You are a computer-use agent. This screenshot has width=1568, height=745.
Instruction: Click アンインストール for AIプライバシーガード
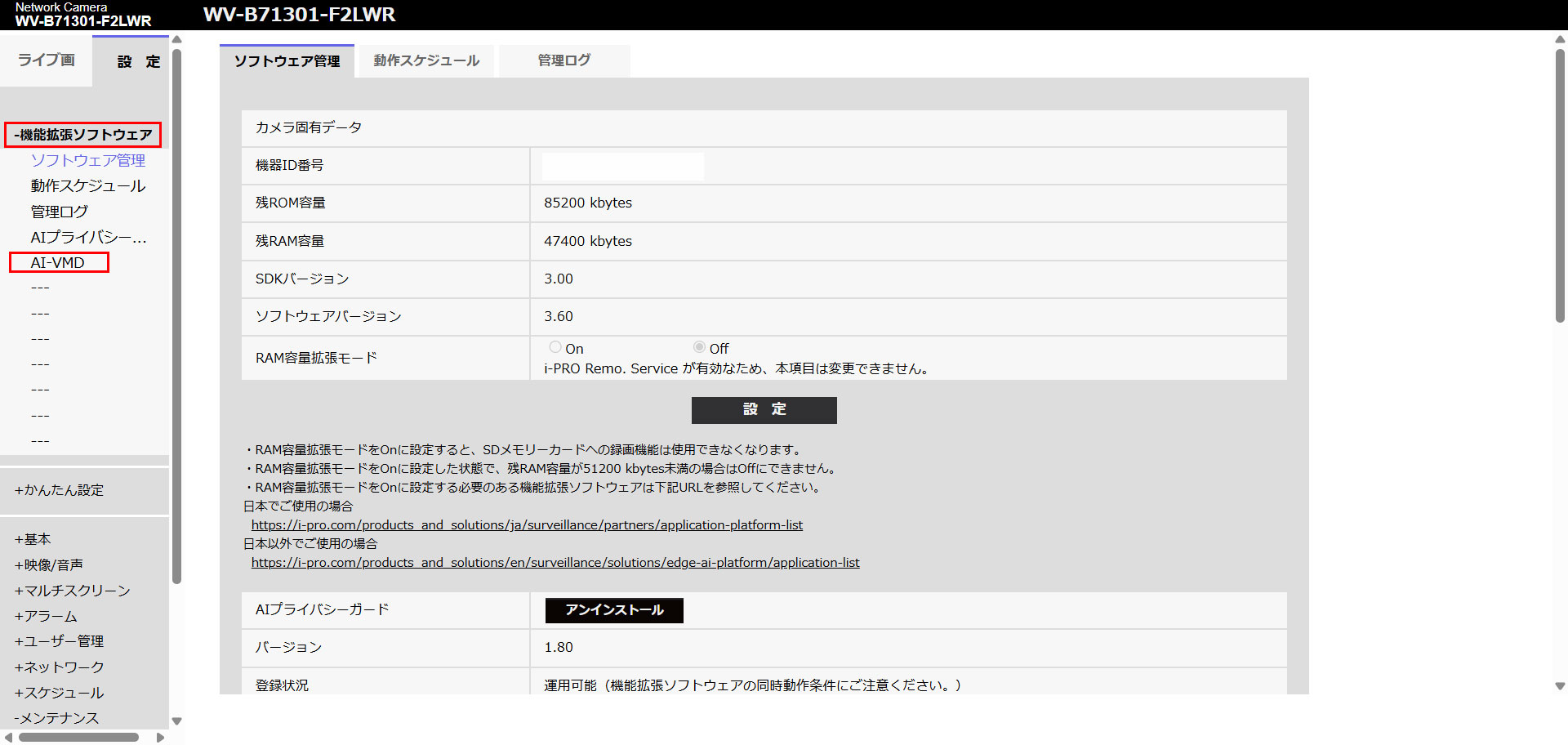pyautogui.click(x=614, y=610)
